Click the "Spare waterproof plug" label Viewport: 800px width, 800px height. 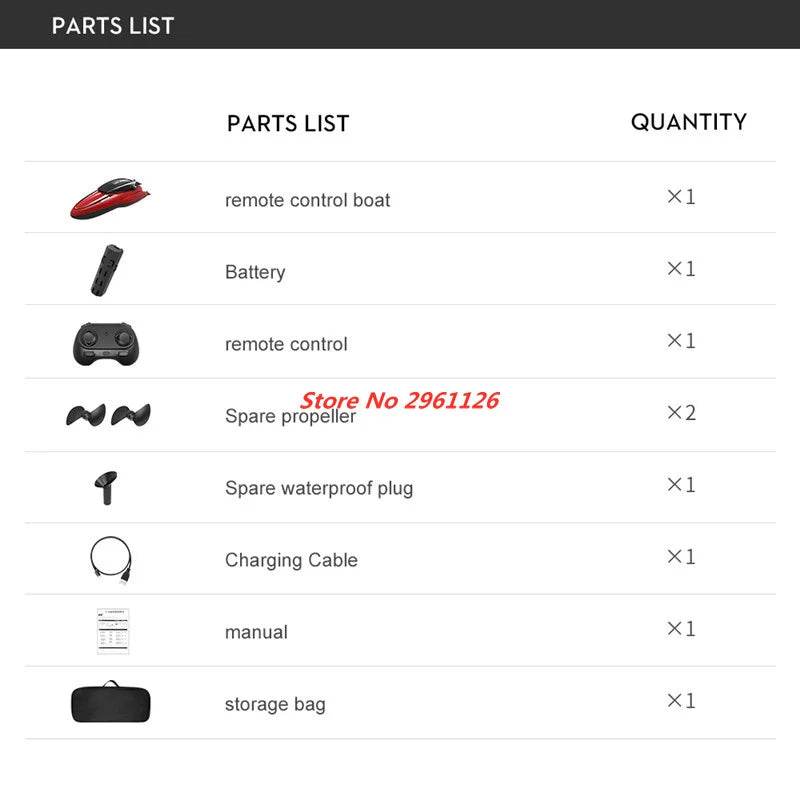(318, 488)
